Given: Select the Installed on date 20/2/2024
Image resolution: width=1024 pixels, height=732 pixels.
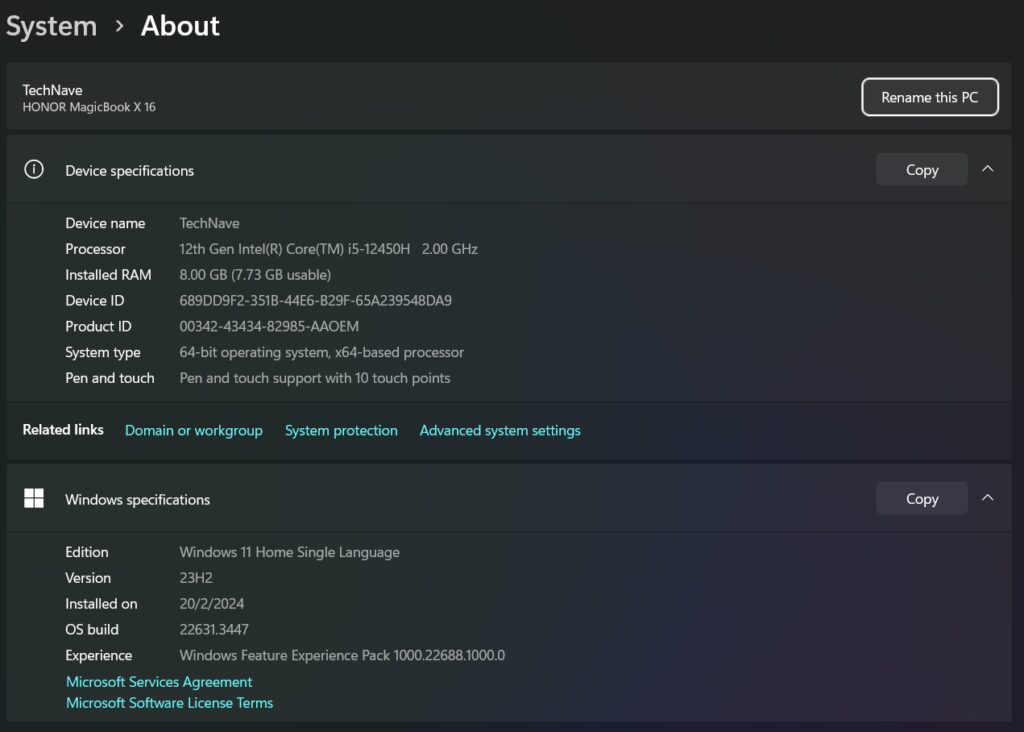Looking at the screenshot, I should tap(212, 604).
